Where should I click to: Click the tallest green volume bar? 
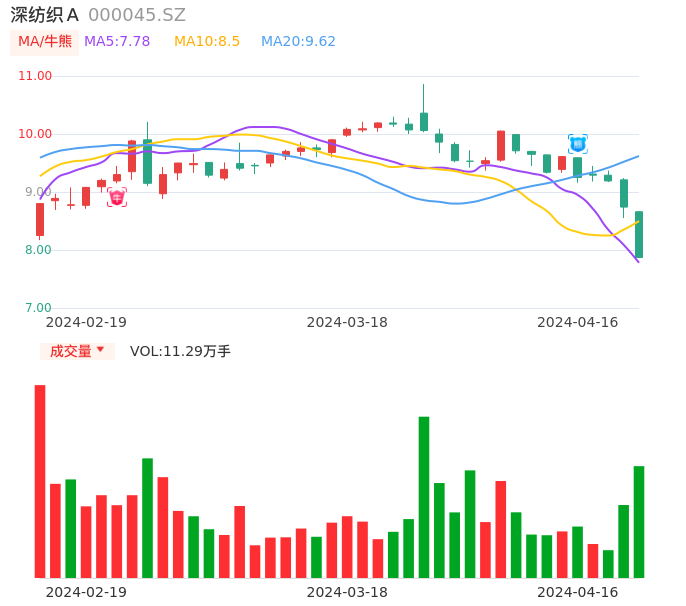pyautogui.click(x=424, y=497)
